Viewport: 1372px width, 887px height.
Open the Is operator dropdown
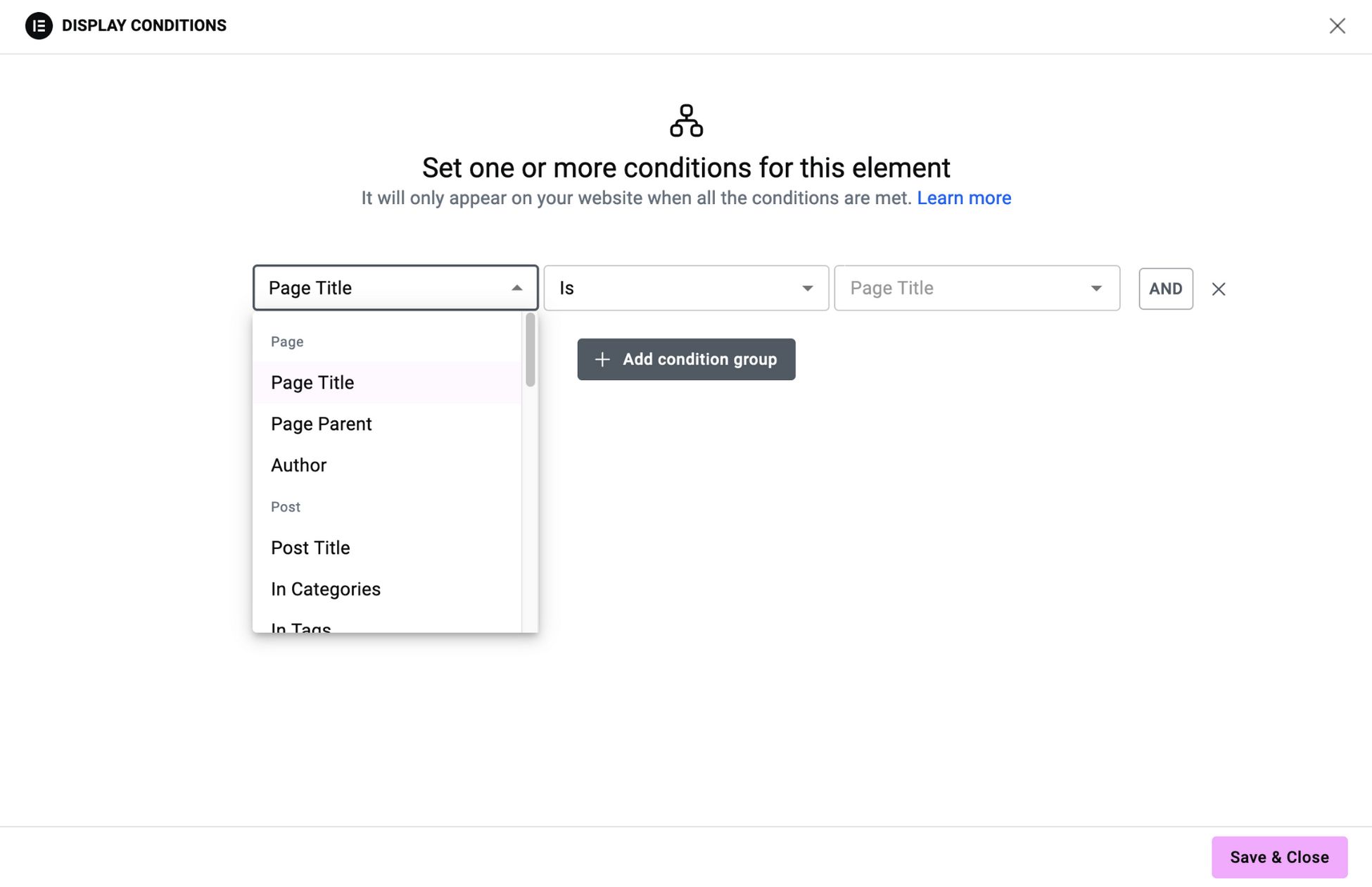click(x=686, y=288)
